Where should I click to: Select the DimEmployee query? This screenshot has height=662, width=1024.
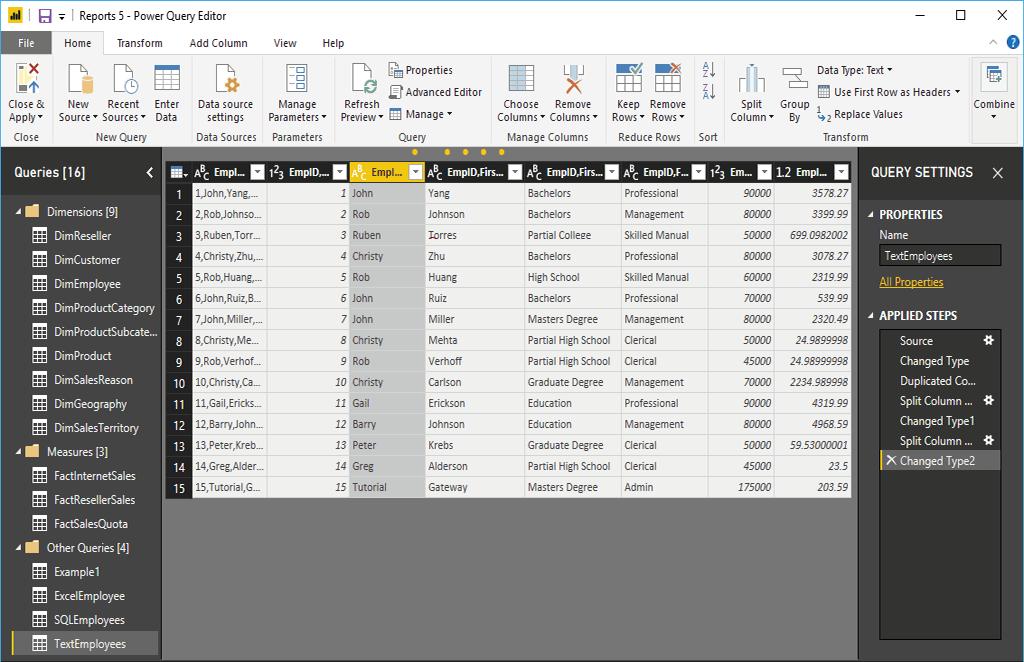pos(87,284)
